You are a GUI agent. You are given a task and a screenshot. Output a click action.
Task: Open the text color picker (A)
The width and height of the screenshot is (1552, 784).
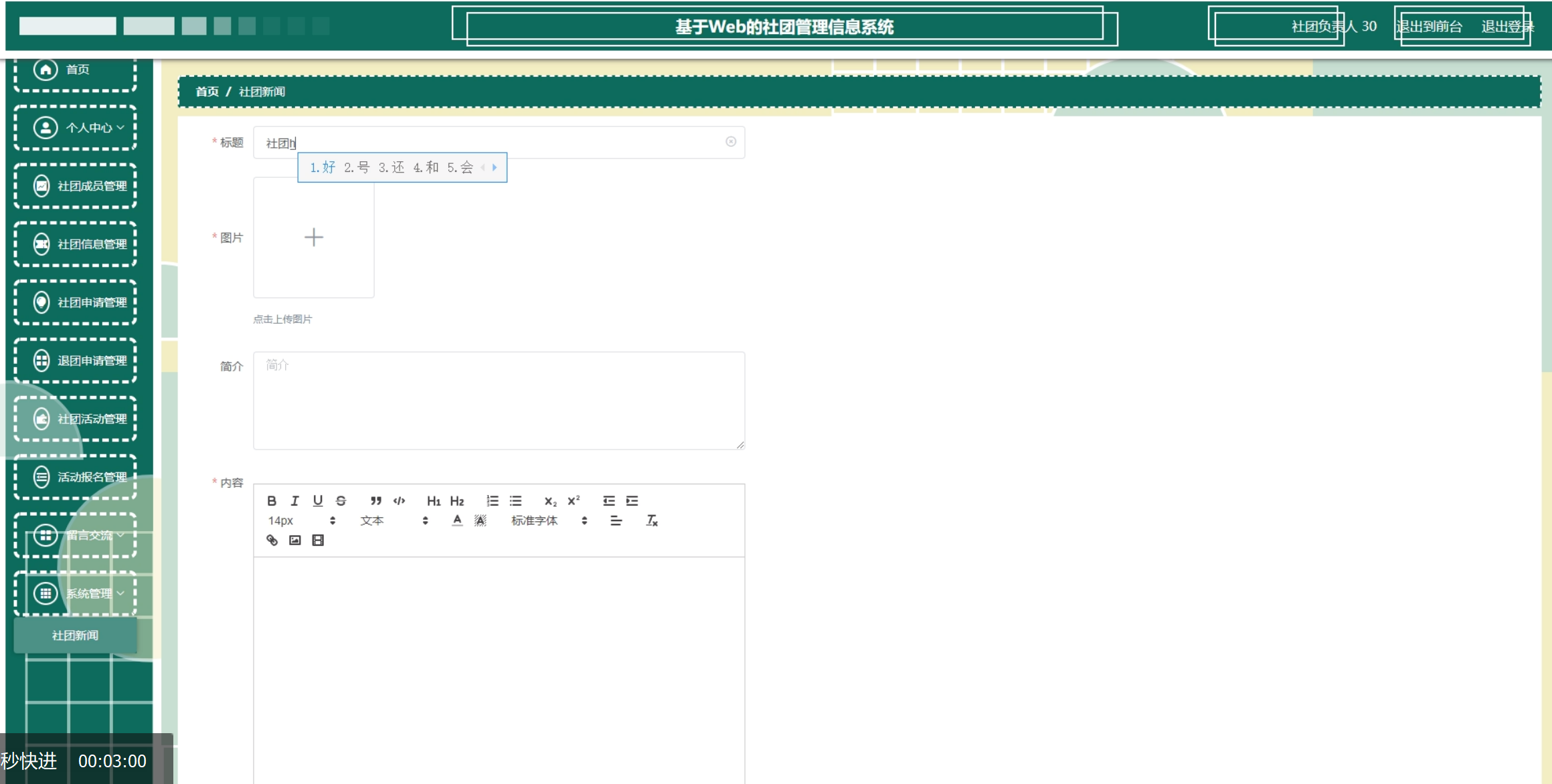[x=457, y=520]
